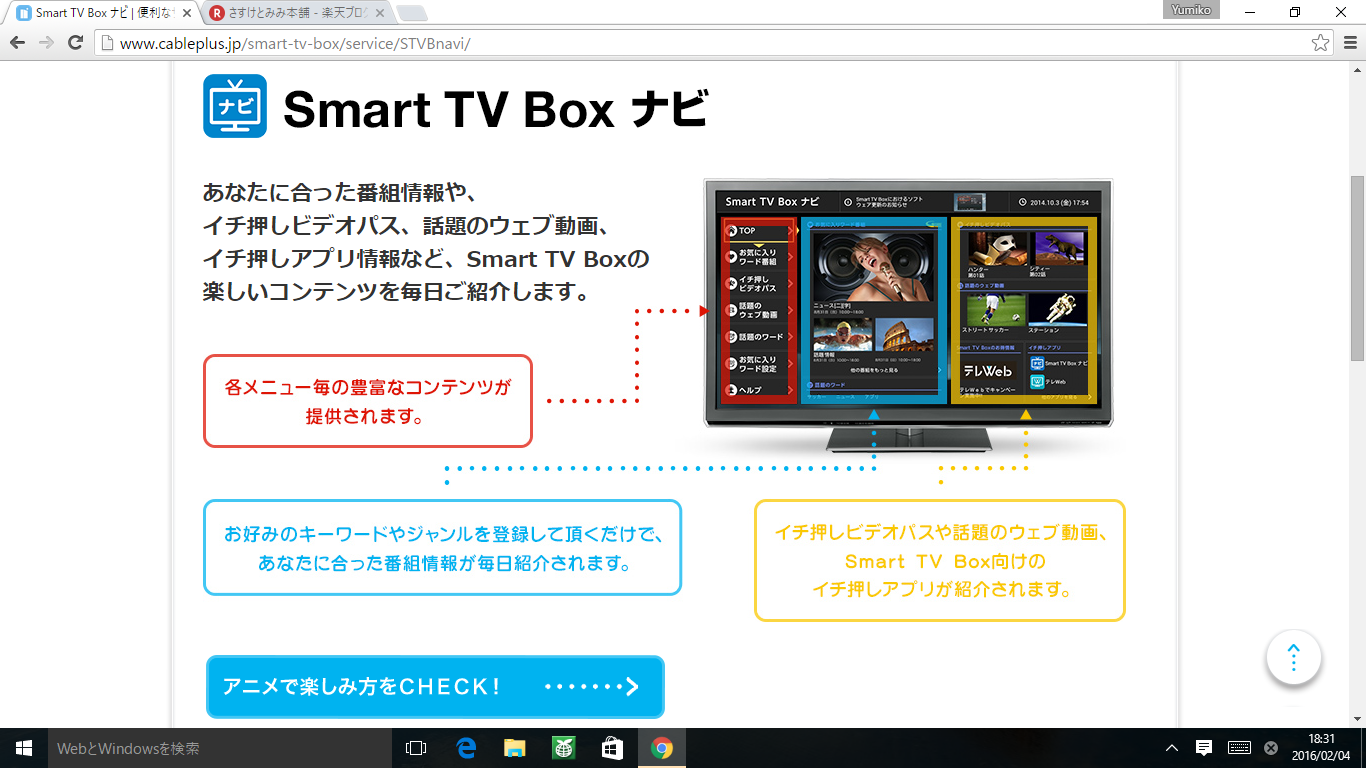Open a new browser tab

coord(411,14)
